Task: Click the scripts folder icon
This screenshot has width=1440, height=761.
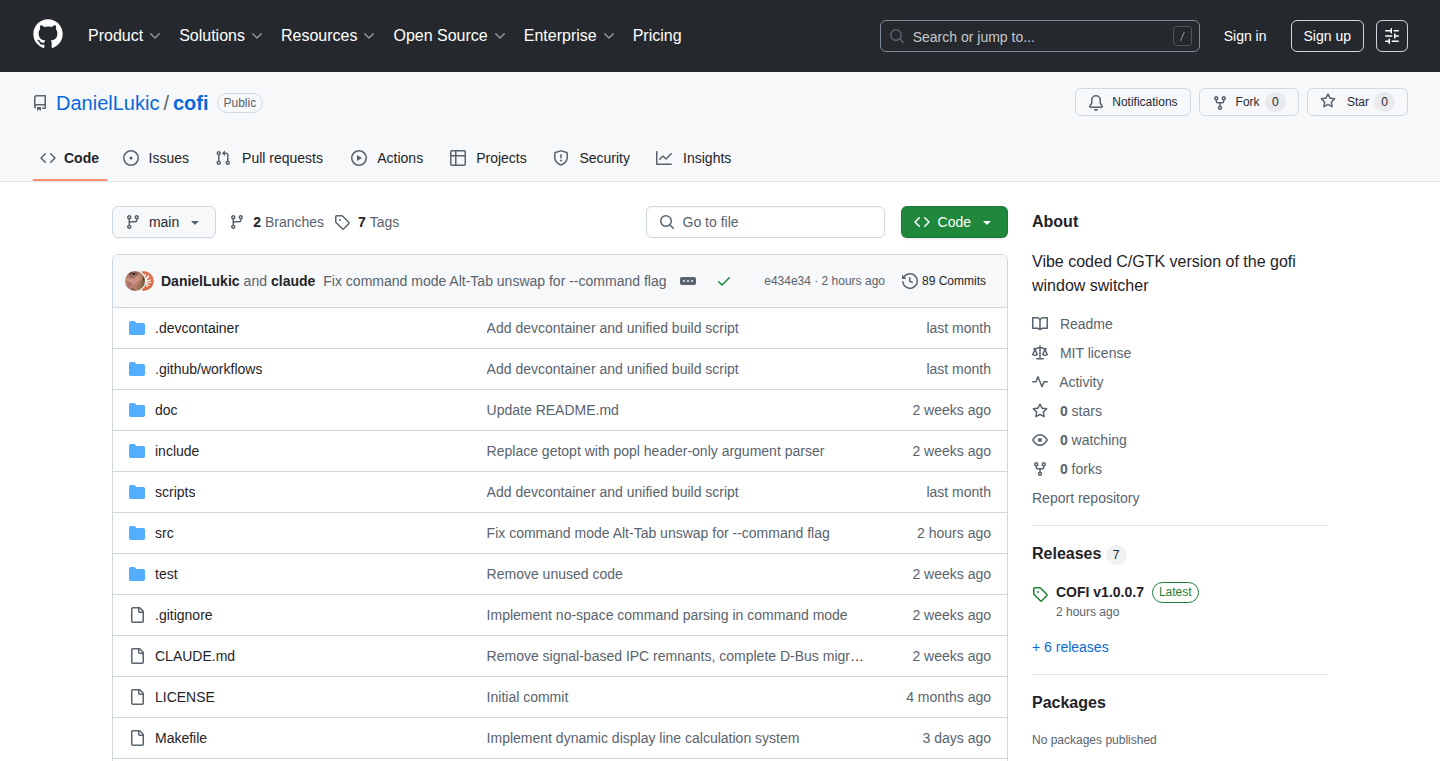Action: pos(137,492)
